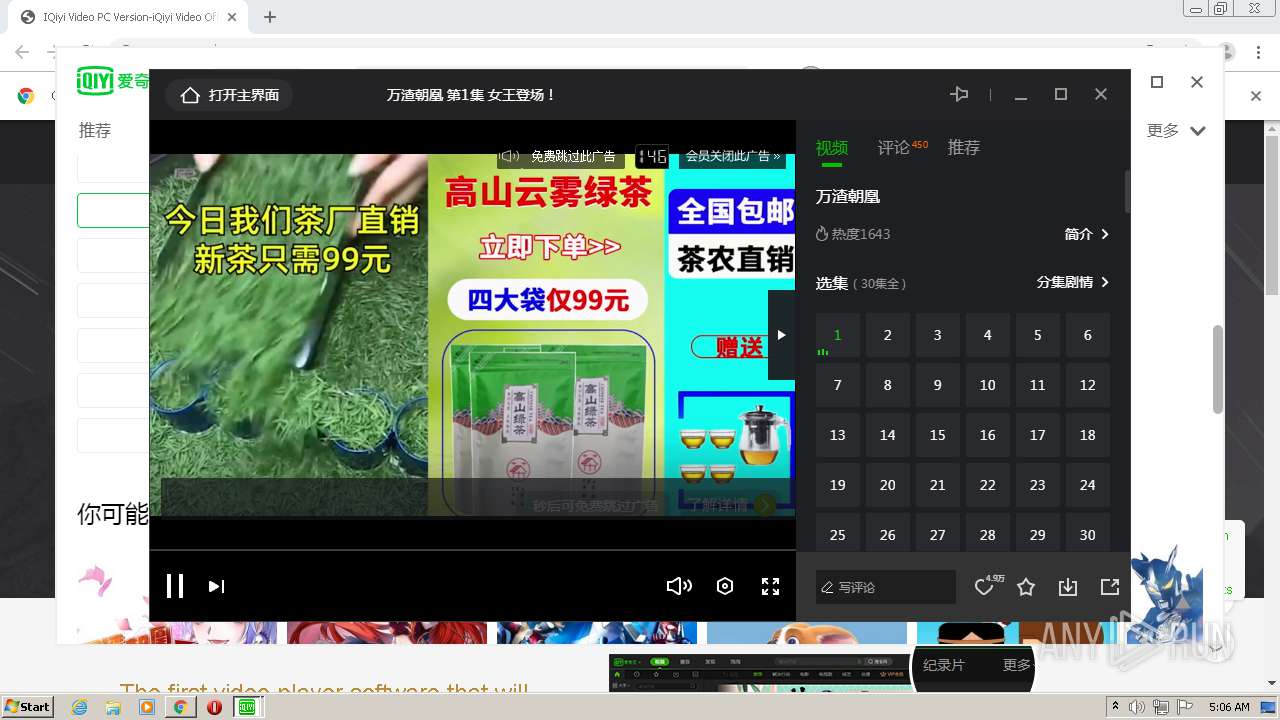Download the video
Image resolution: width=1280 pixels, height=720 pixels.
point(1068,587)
